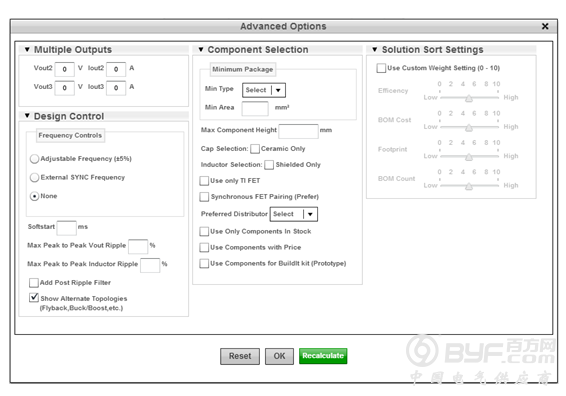Image resolution: width=566 pixels, height=396 pixels.
Task: Click the Softstart ms field
Action: click(67, 227)
